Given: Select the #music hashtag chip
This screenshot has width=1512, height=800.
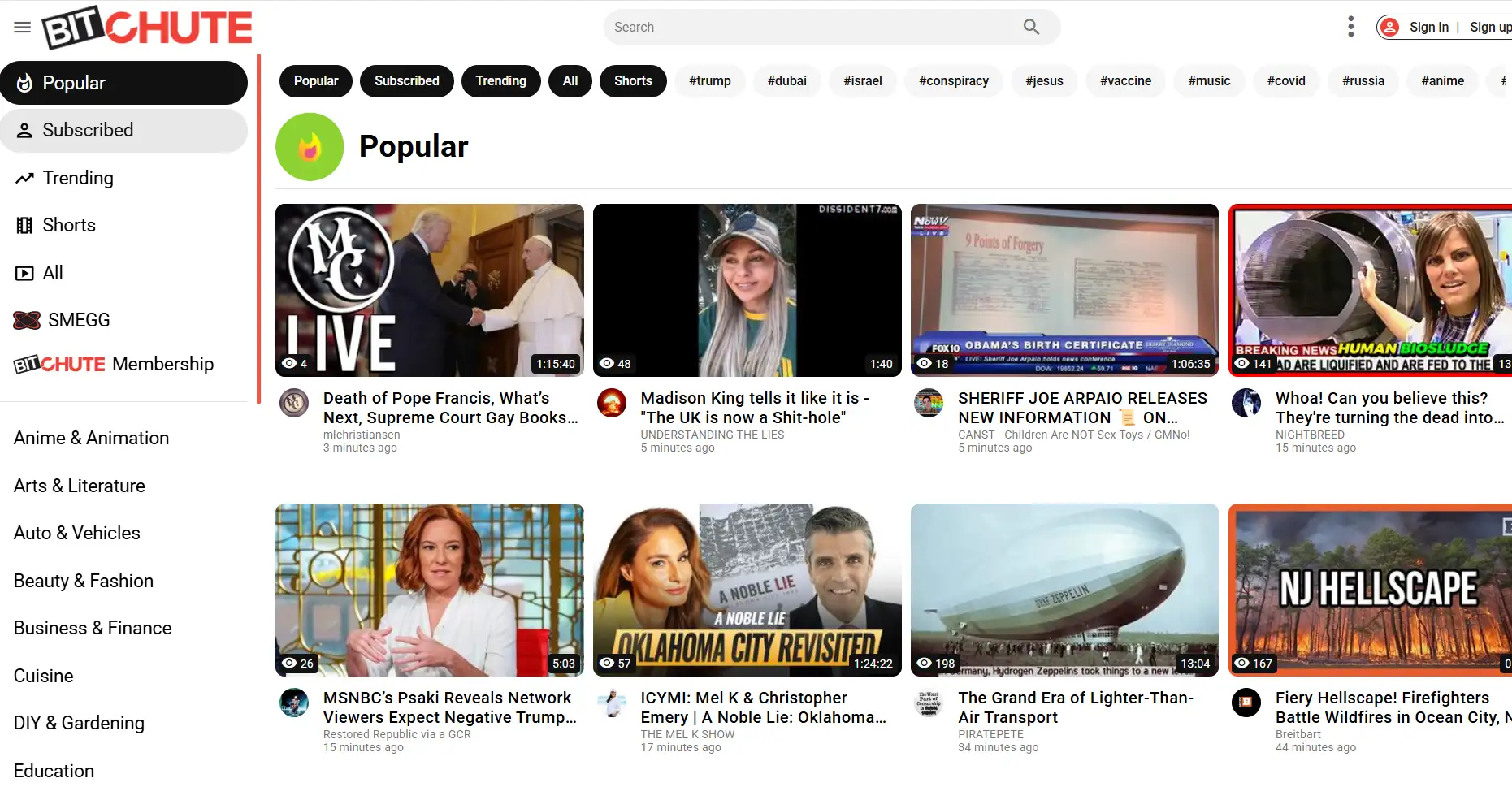Looking at the screenshot, I should tap(1210, 81).
